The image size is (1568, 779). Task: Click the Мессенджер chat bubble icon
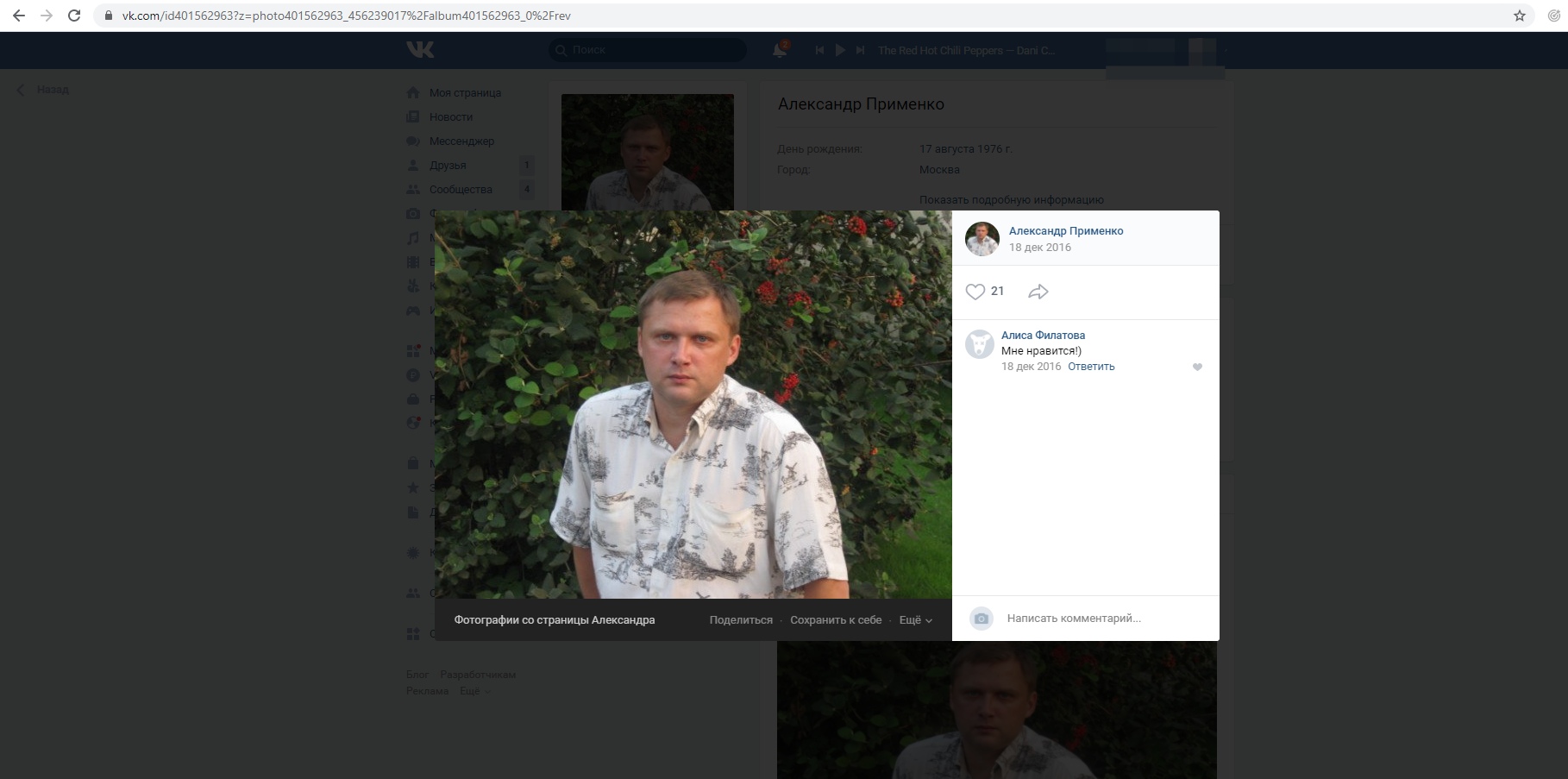(x=413, y=141)
